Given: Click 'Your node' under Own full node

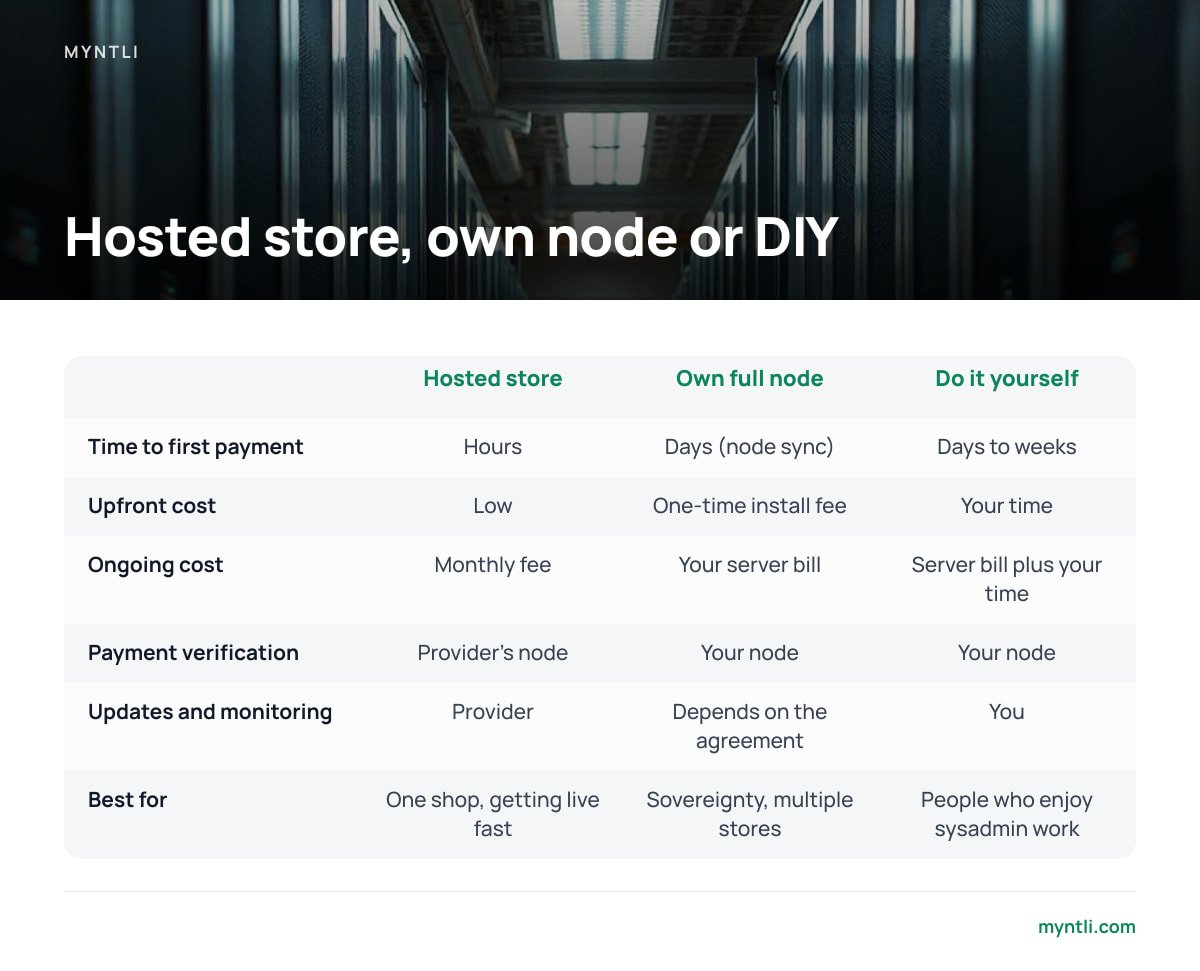Looking at the screenshot, I should click(750, 653).
